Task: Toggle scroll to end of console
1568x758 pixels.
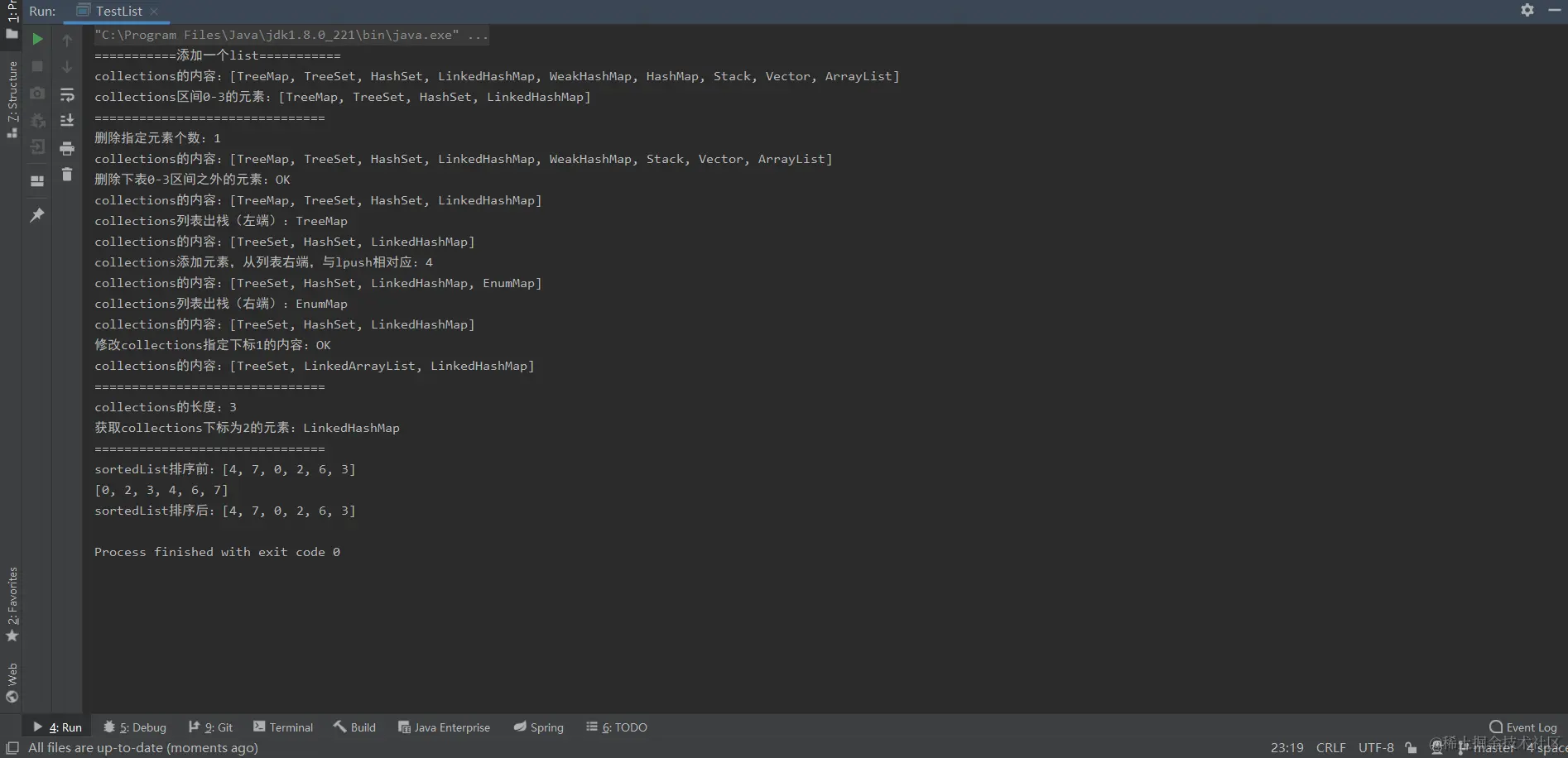Action: [67, 121]
